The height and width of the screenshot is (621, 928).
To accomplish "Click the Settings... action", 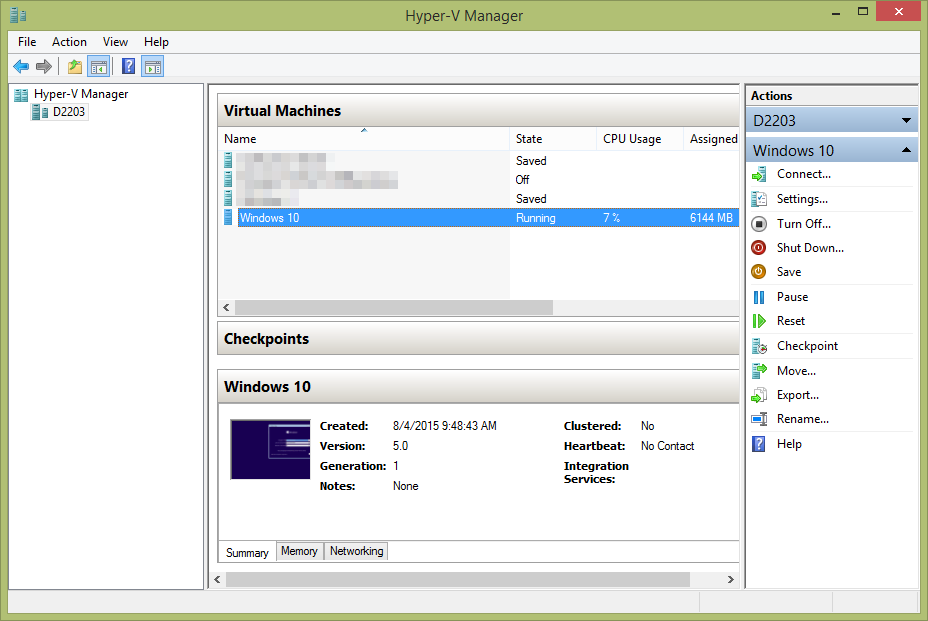I will tap(802, 199).
